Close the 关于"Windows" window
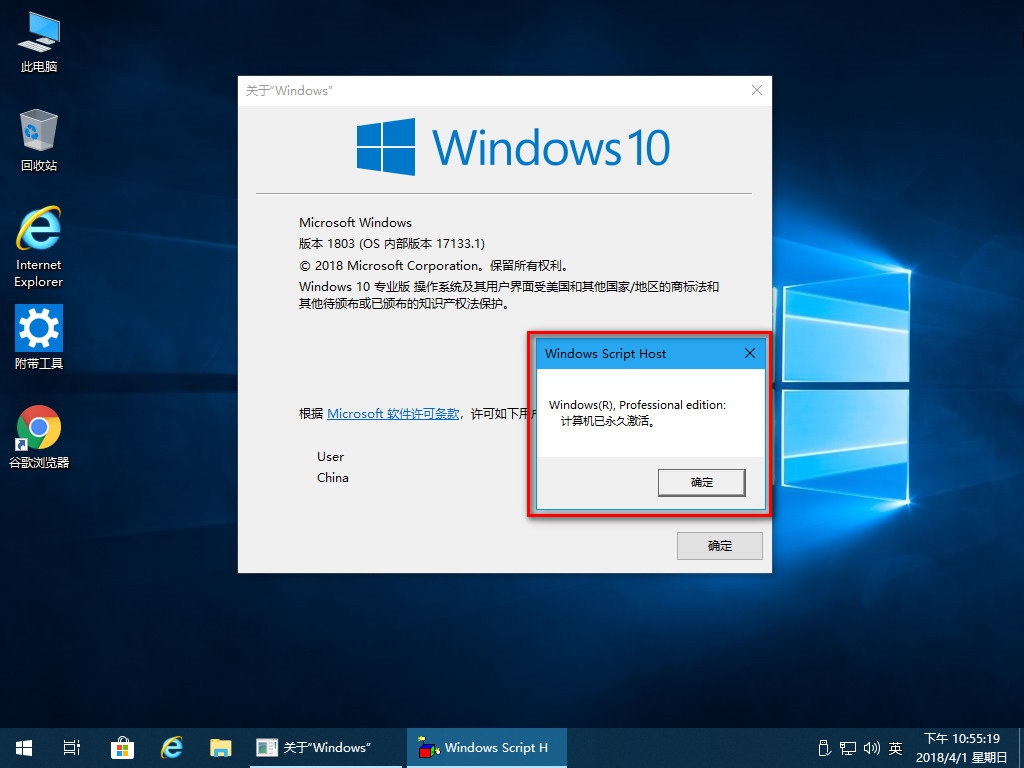 (757, 90)
